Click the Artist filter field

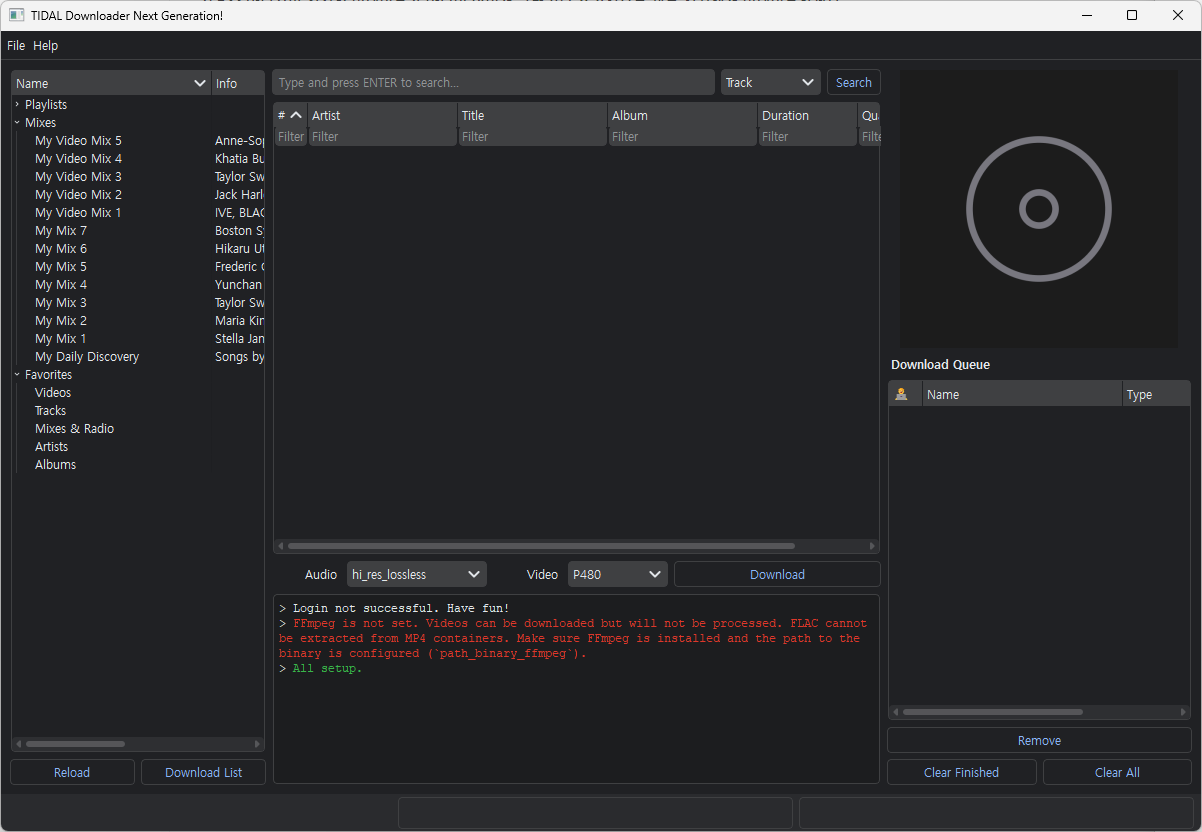click(x=383, y=136)
